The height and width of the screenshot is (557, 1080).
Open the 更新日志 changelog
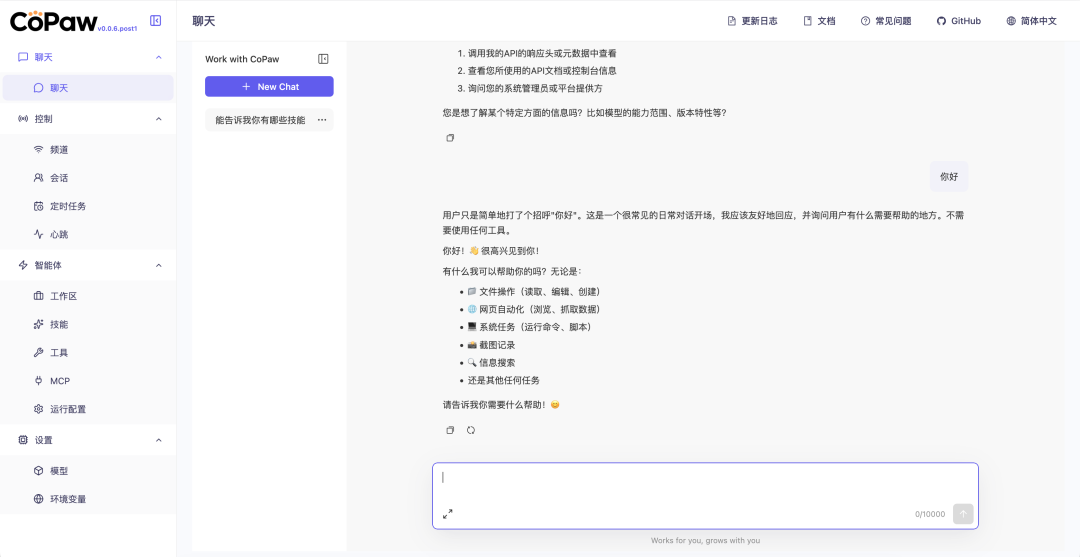[752, 21]
